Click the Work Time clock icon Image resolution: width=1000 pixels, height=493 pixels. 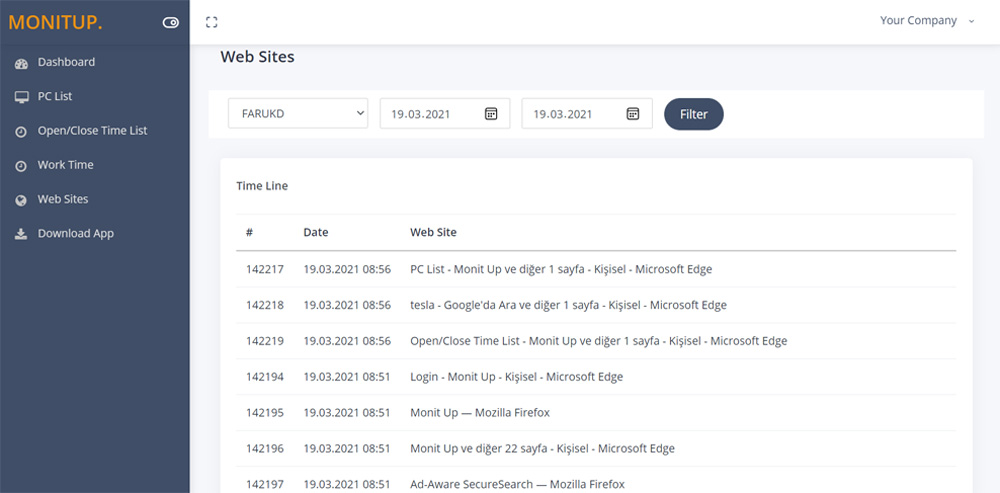[21, 166]
